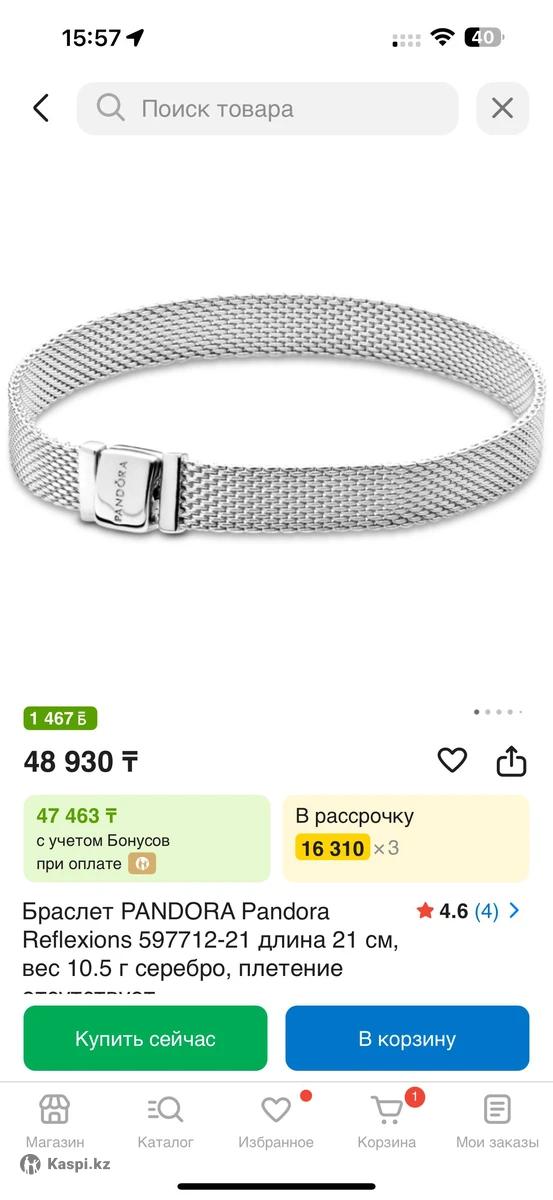Open the Pandora bracelet product photo
The width and height of the screenshot is (553, 1200).
click(276, 420)
